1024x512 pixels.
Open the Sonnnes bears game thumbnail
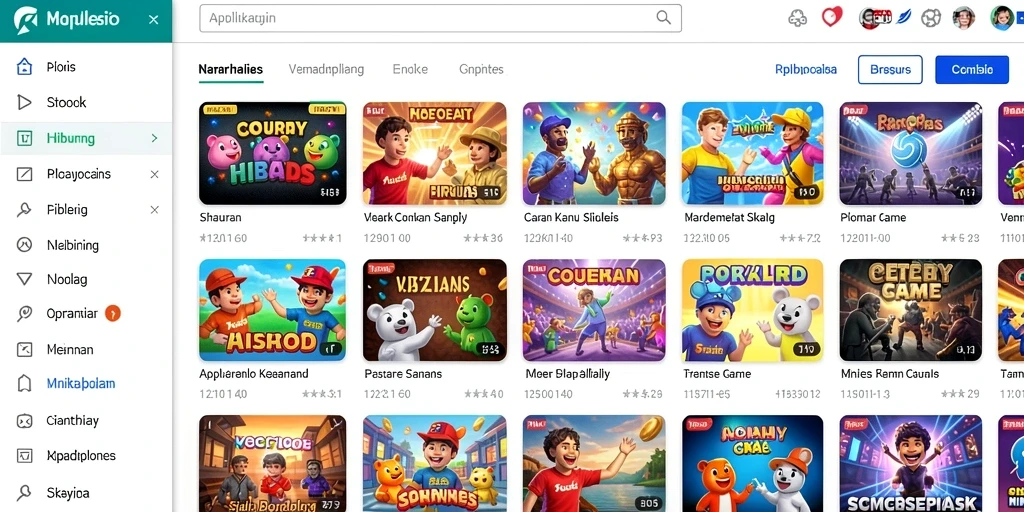tap(434, 464)
